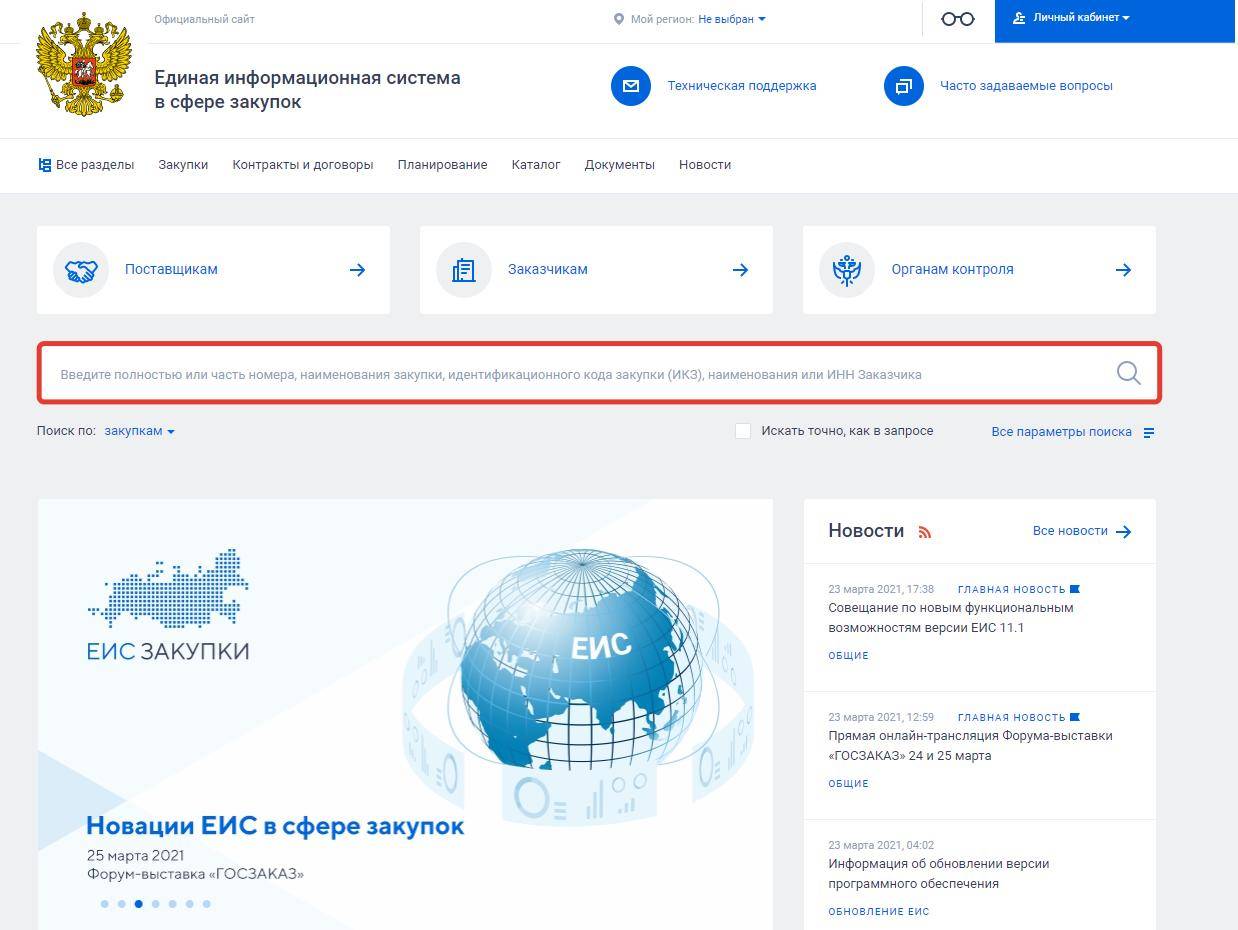Click the document icon for Заказчикам
The width and height of the screenshot is (1238, 930).
463,270
